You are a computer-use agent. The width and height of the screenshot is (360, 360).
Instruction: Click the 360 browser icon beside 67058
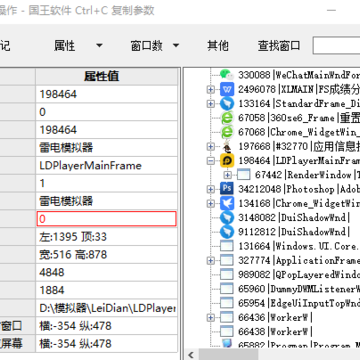tap(227, 118)
